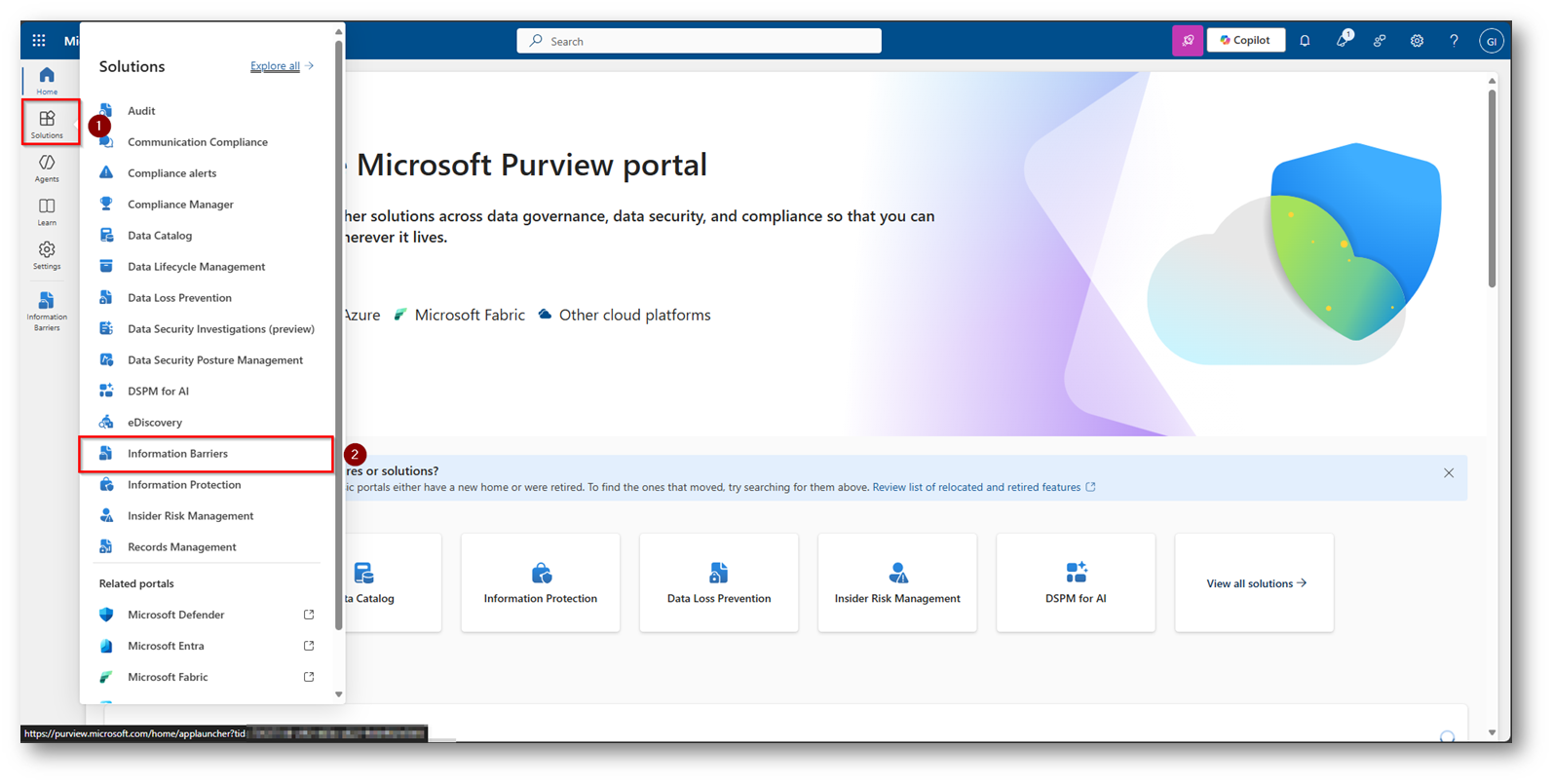Click the "Other cloud platforms" label
1553x784 pixels.
(x=634, y=315)
